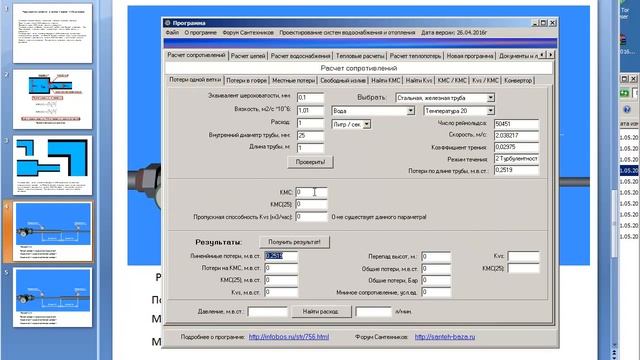The image size is (640, 360).
Task: Select slide 3 thumbnail in PowerPoint panel
Action: click(x=52, y=165)
